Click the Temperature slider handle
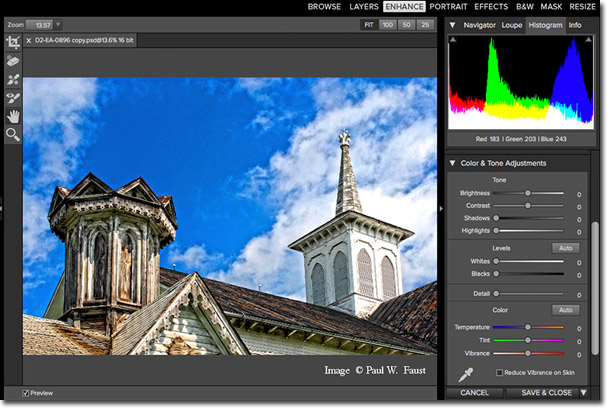610x410 pixels. point(528,327)
